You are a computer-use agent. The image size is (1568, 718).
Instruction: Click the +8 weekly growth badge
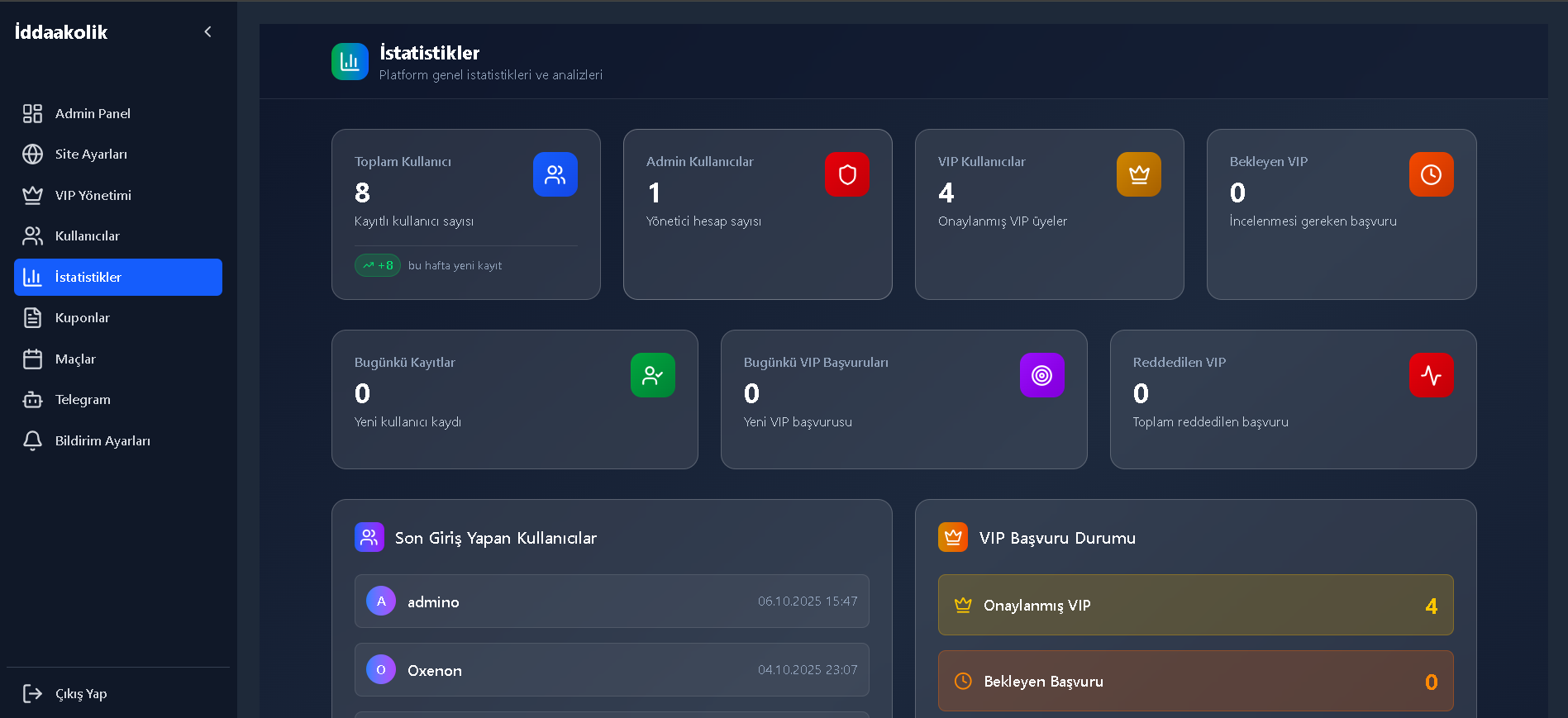tap(378, 265)
